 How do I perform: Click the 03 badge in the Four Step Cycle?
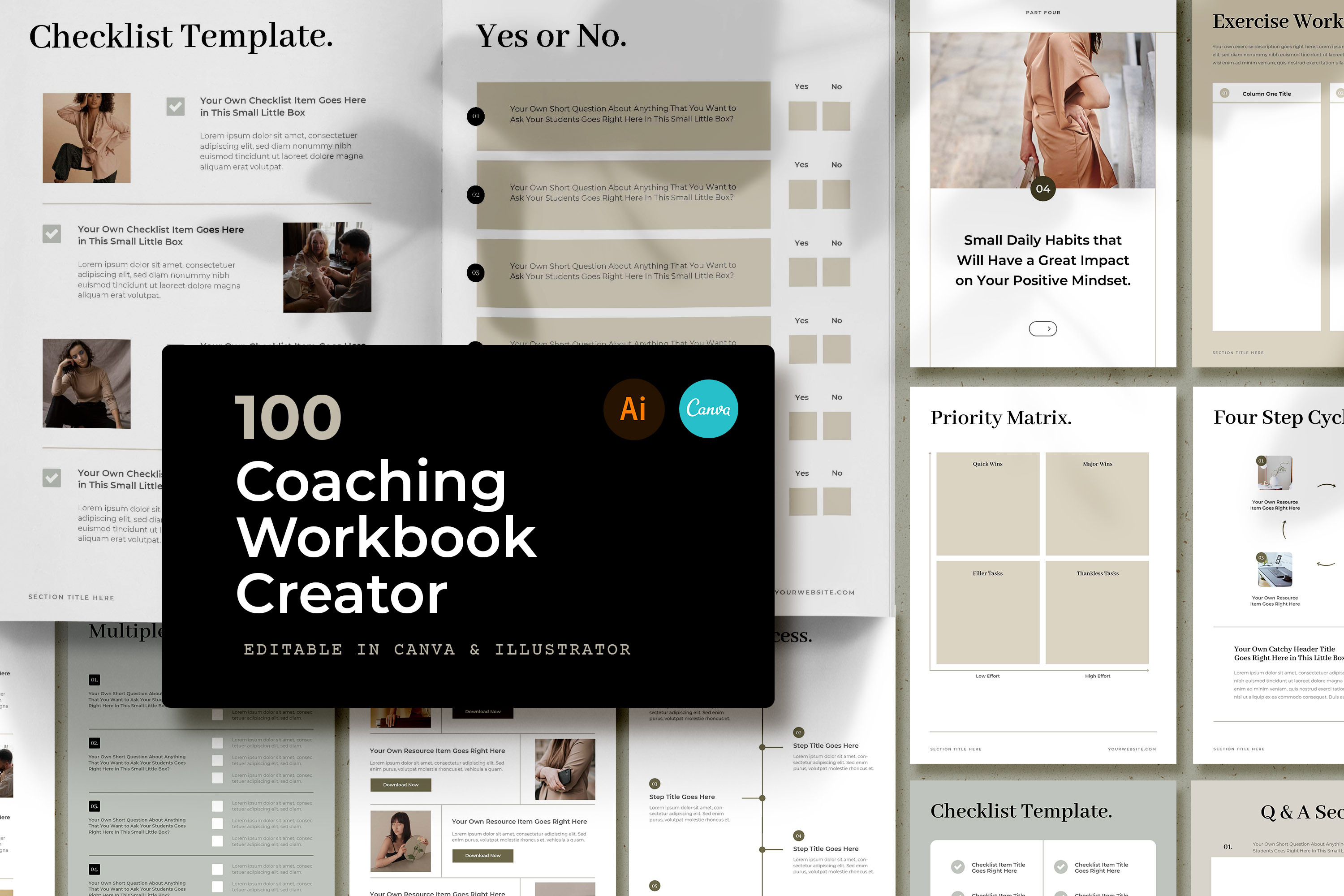click(1261, 558)
